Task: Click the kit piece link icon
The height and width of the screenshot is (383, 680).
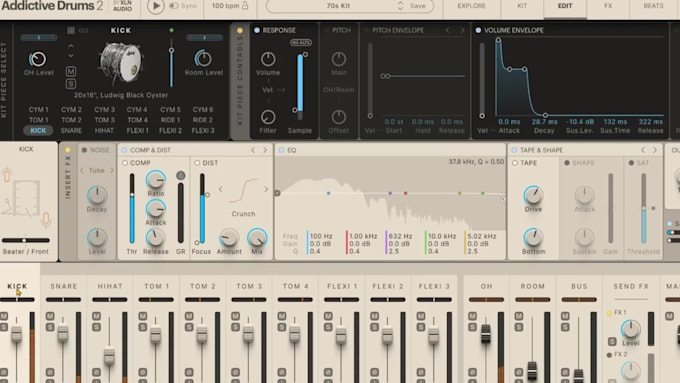Action: tap(83, 30)
